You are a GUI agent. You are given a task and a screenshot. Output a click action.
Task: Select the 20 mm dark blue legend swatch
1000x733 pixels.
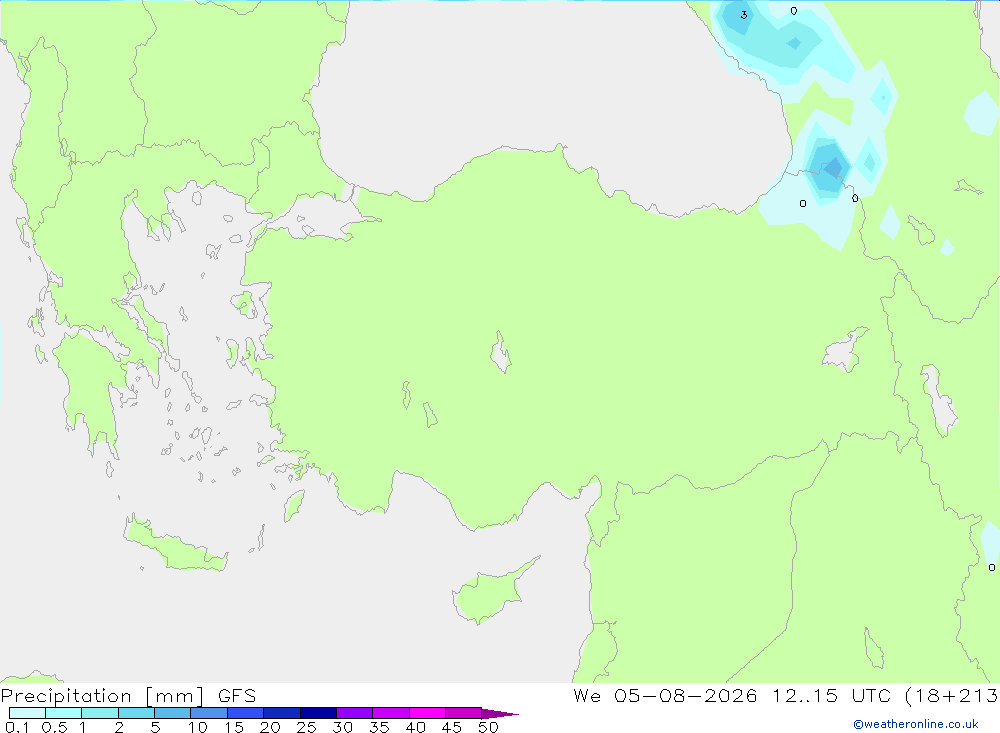pyautogui.click(x=281, y=713)
